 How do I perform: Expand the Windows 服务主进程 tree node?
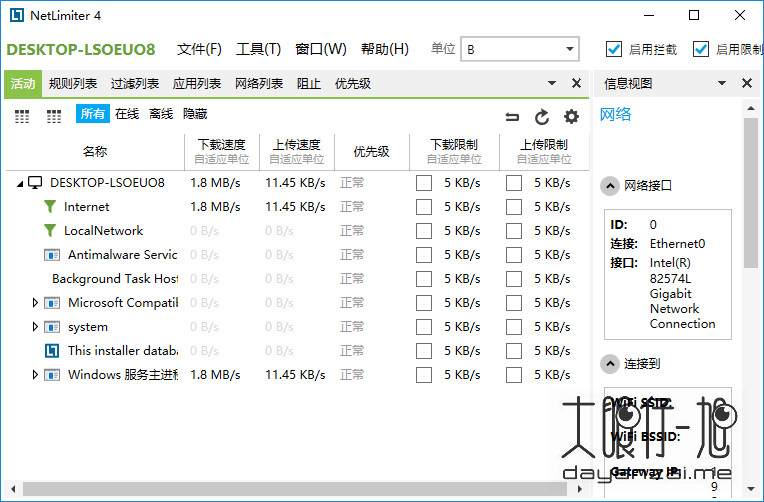(x=35, y=374)
